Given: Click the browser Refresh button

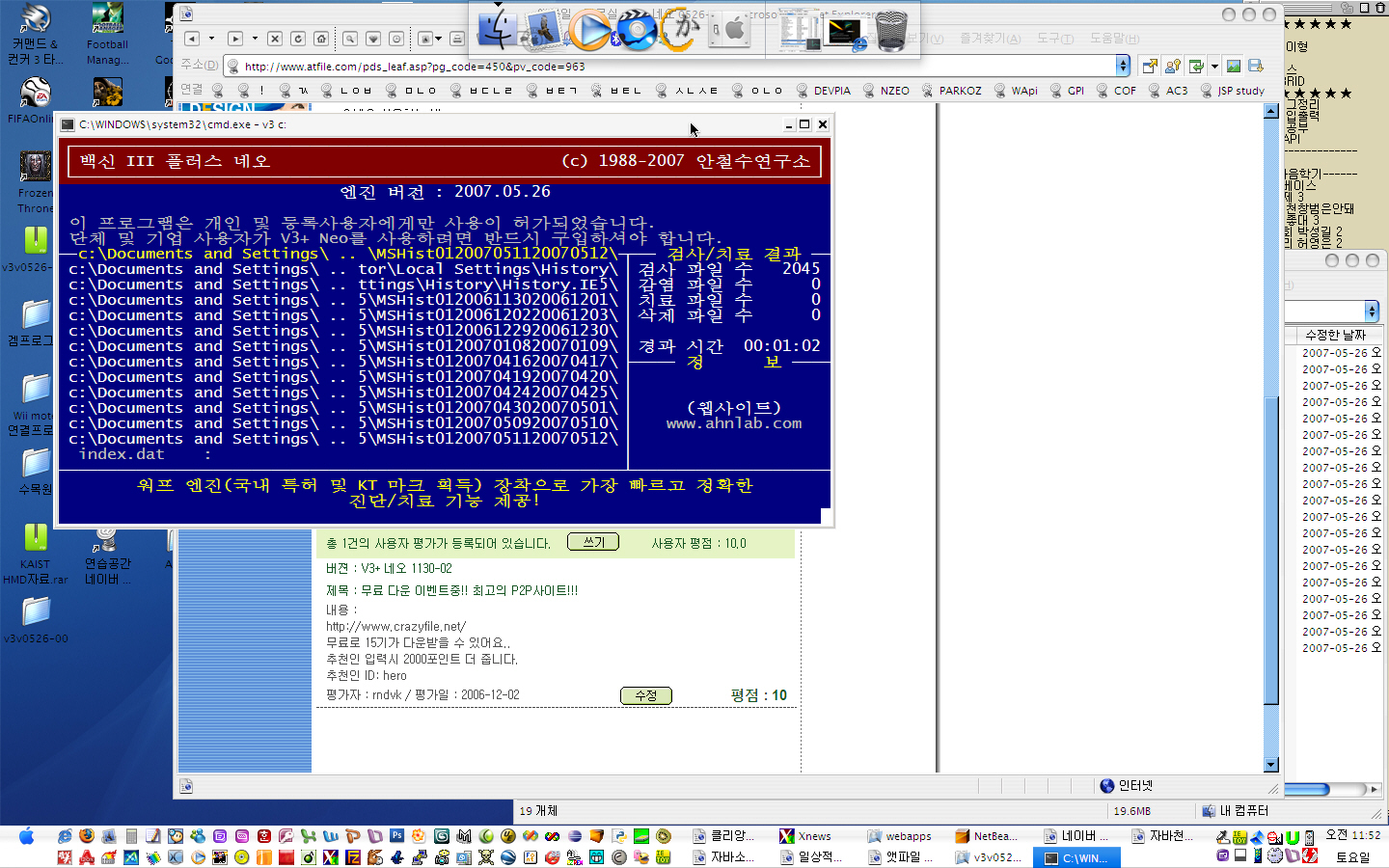Looking at the screenshot, I should (298, 39).
